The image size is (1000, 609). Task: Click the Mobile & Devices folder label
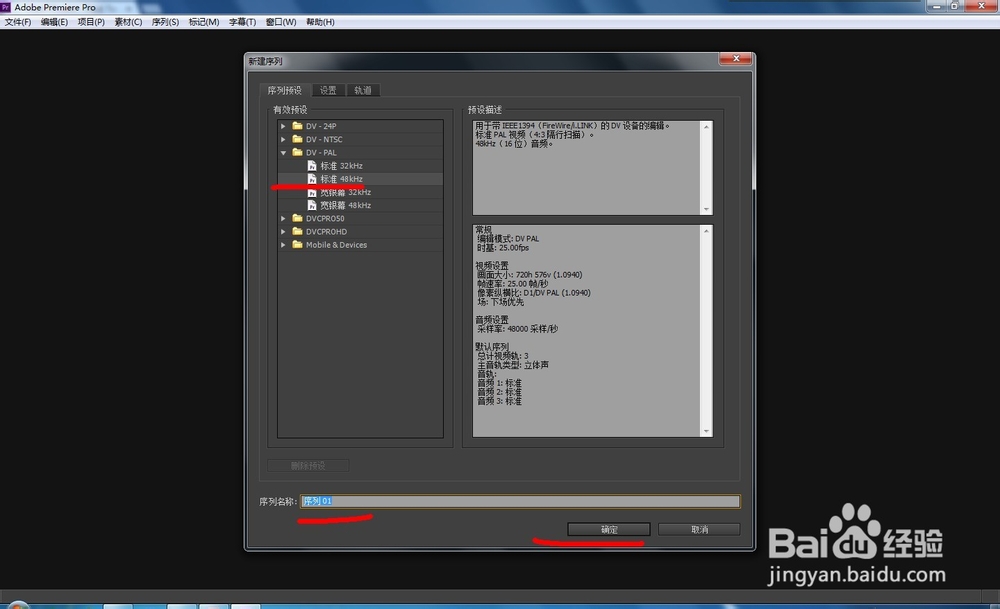pos(336,245)
